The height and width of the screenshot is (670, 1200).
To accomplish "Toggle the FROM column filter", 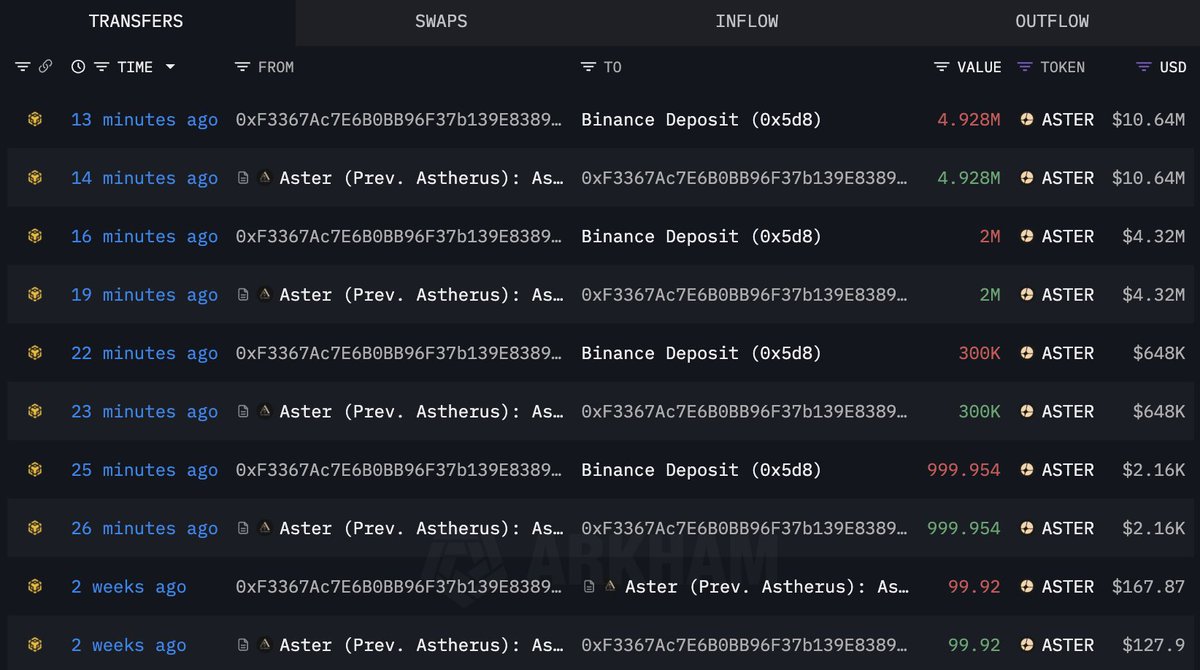I will (x=242, y=67).
